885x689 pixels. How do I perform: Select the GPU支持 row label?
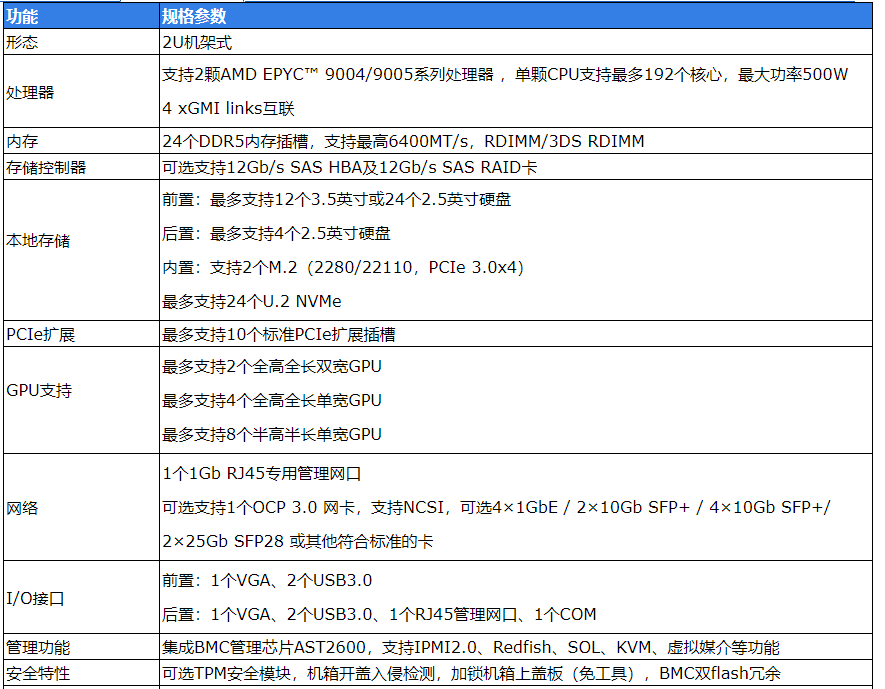39,391
